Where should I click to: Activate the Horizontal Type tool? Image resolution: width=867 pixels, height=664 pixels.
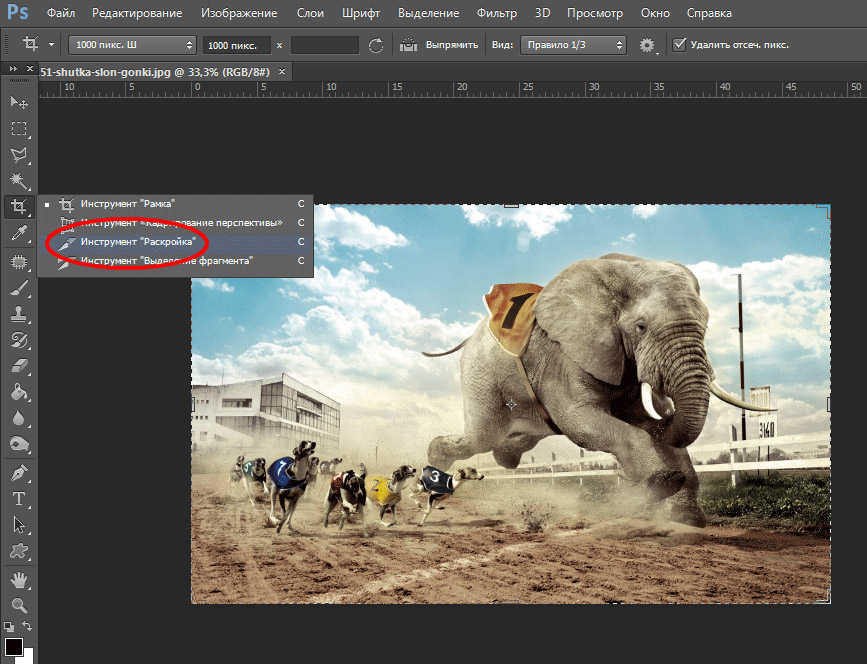[x=18, y=498]
